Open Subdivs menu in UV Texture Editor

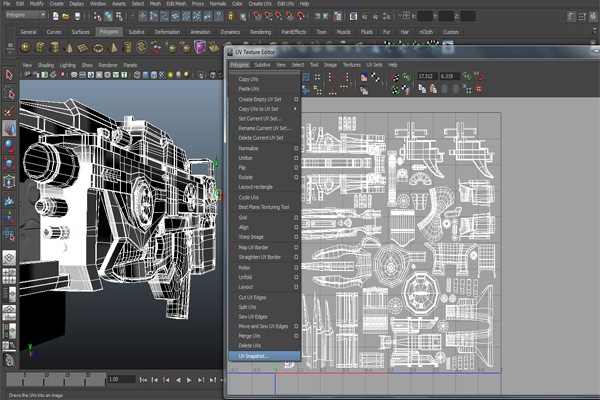[262, 65]
